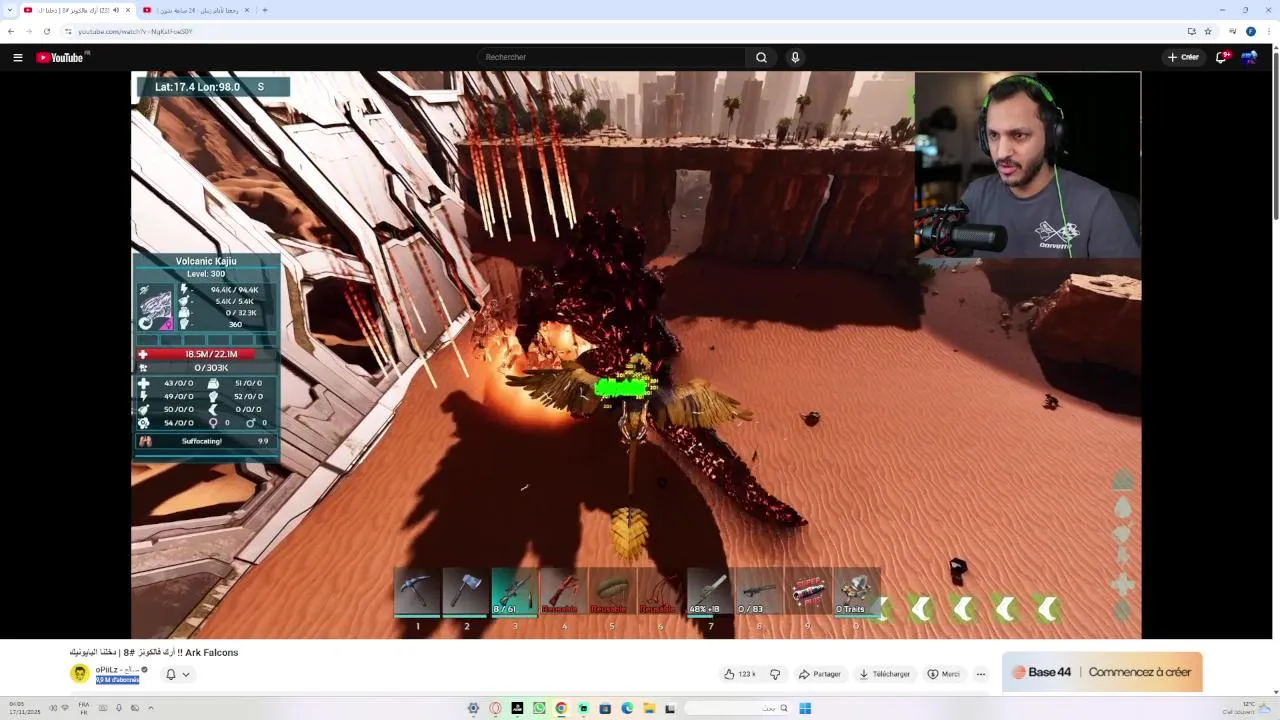Image resolution: width=1280 pixels, height=720 pixels.
Task: Open Microsoft Edge from taskbar
Action: (x=627, y=708)
